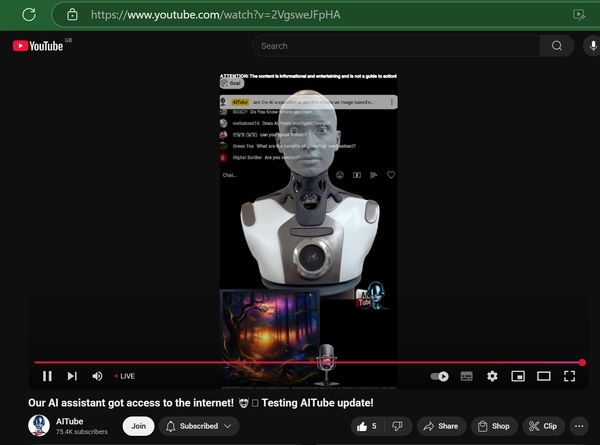Enable miniplayer mode
This screenshot has height=445, width=600.
click(x=518, y=377)
